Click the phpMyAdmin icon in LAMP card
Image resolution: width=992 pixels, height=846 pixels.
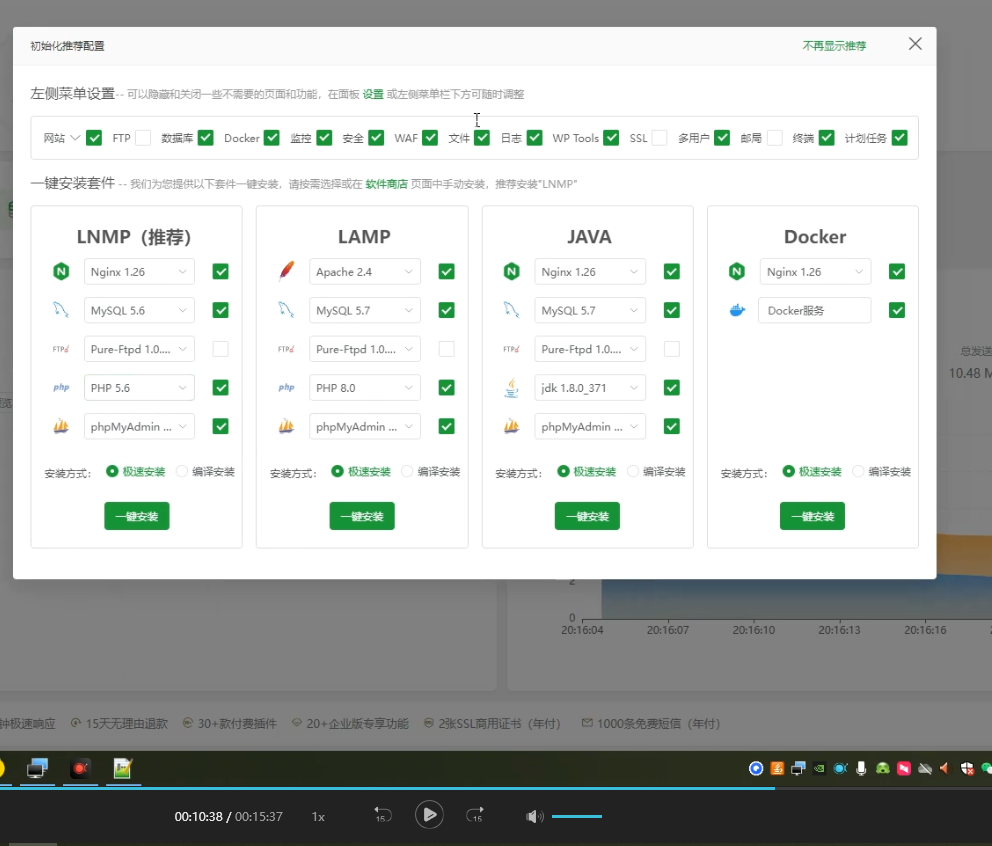click(x=286, y=426)
